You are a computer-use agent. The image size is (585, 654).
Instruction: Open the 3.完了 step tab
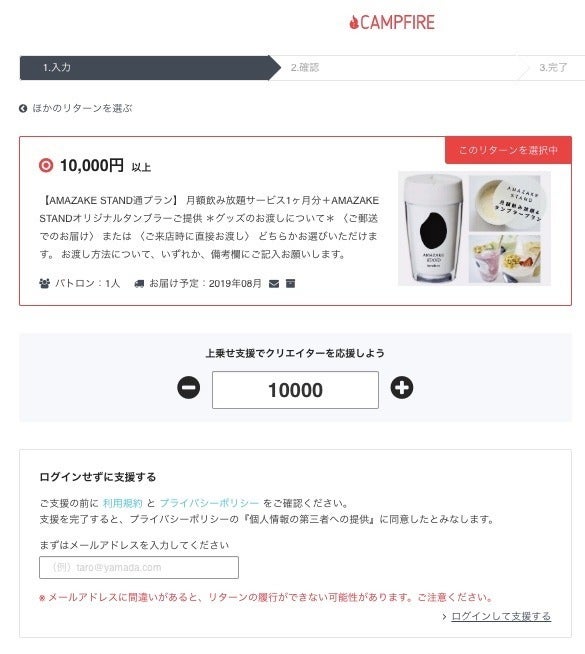click(552, 68)
